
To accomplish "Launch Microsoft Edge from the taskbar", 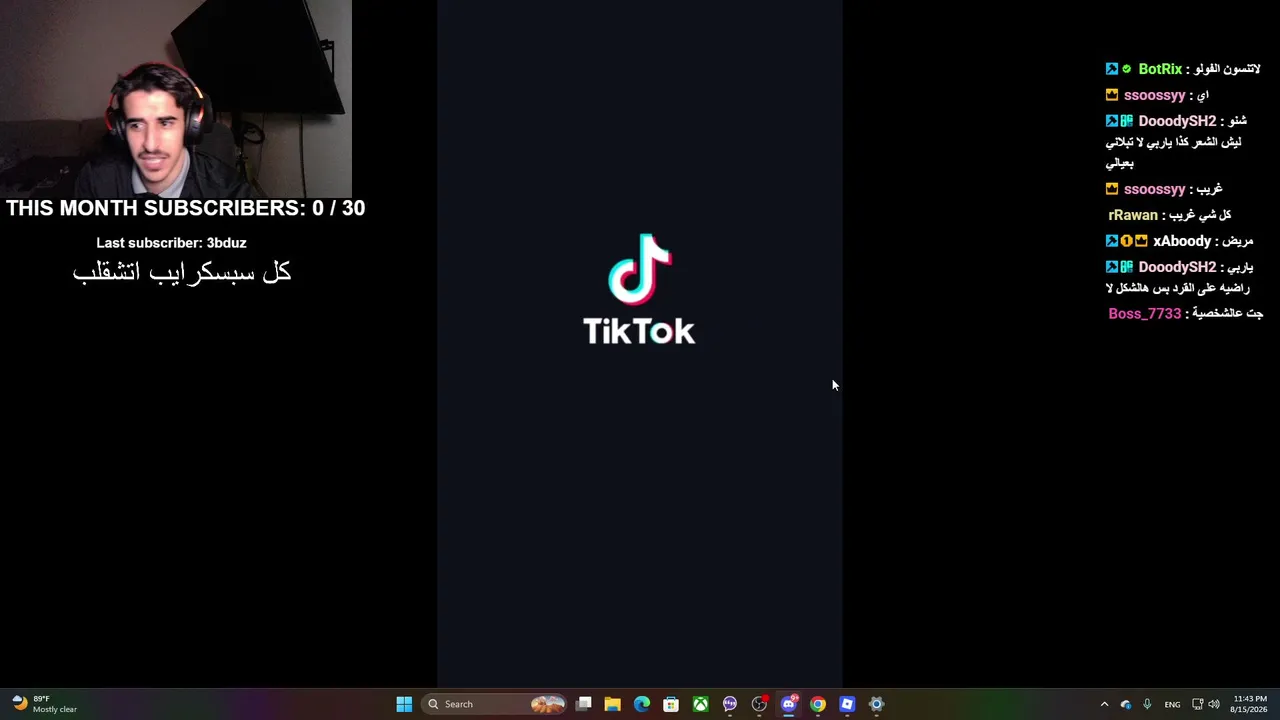I will [x=642, y=704].
